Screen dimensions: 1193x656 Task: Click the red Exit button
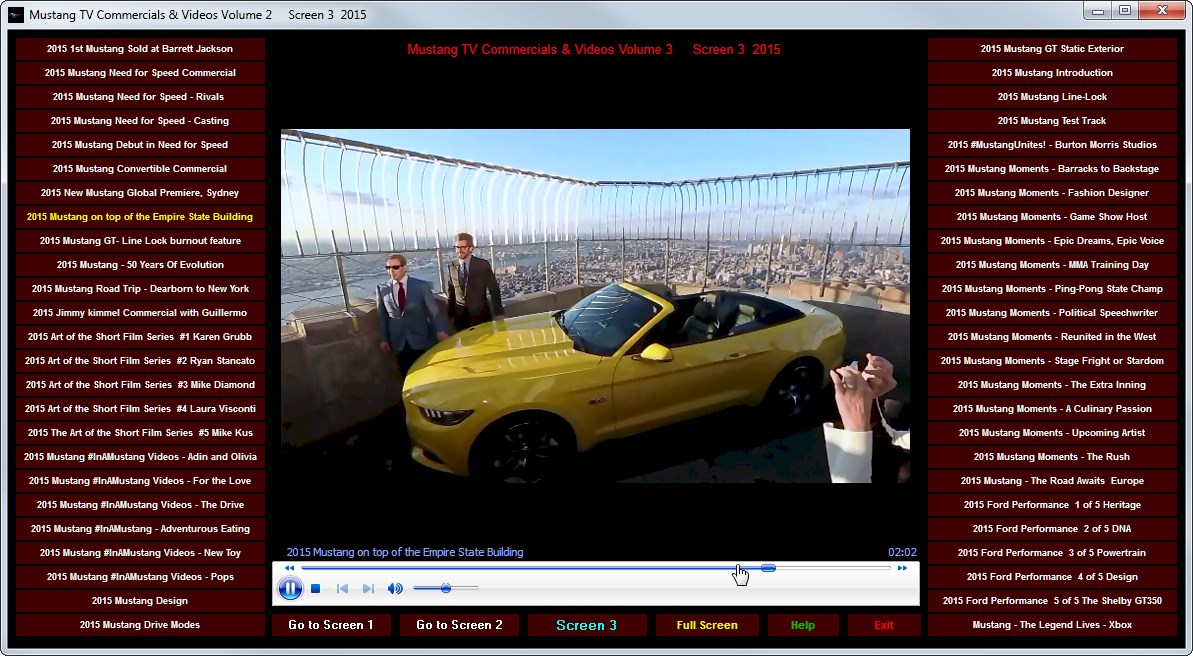pyautogui.click(x=884, y=625)
